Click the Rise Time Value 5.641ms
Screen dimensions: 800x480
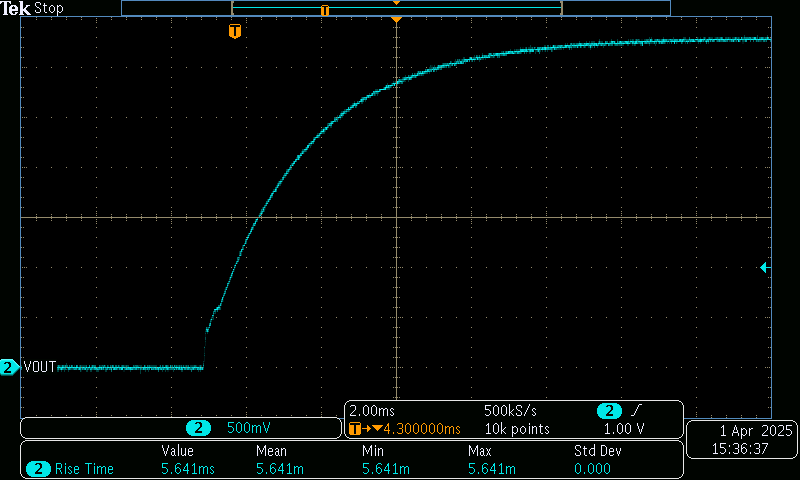188,469
